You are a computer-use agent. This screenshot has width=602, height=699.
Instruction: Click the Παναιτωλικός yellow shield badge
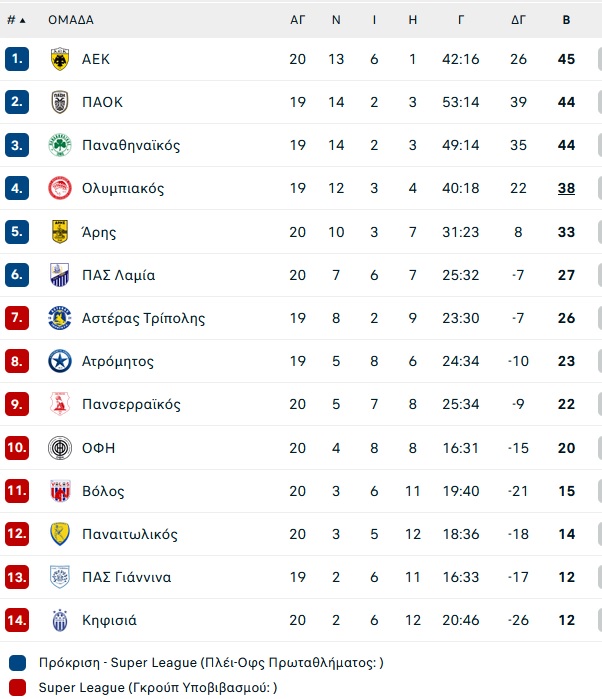(x=60, y=534)
